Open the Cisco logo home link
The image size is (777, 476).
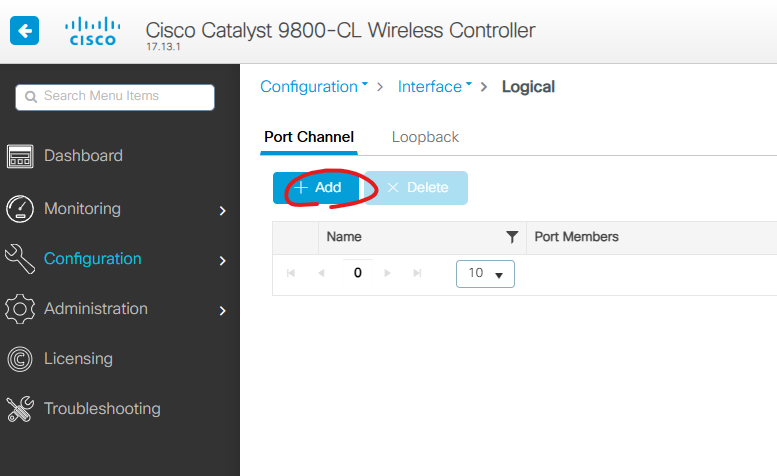[x=93, y=31]
